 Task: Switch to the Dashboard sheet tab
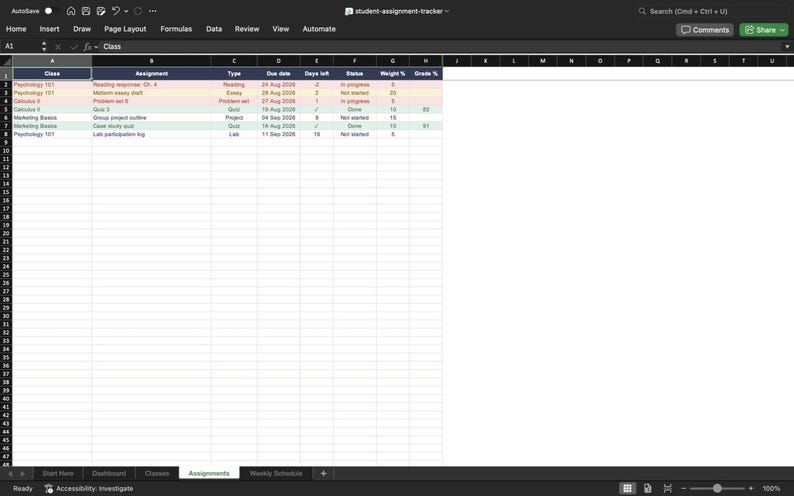tap(109, 473)
